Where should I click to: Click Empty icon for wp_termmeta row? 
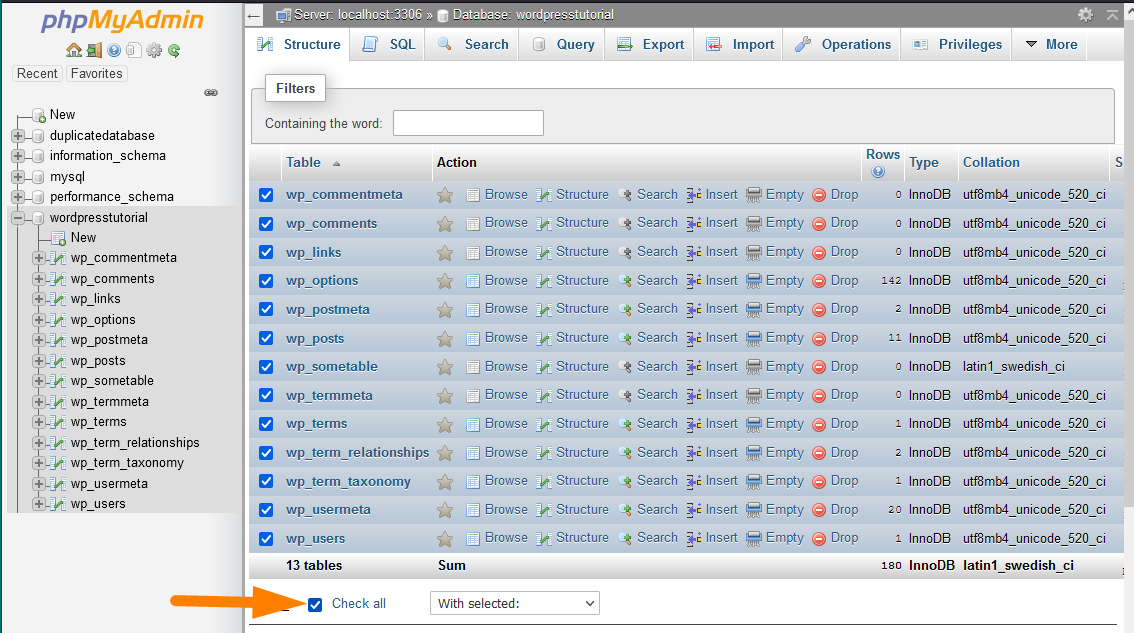tap(754, 396)
